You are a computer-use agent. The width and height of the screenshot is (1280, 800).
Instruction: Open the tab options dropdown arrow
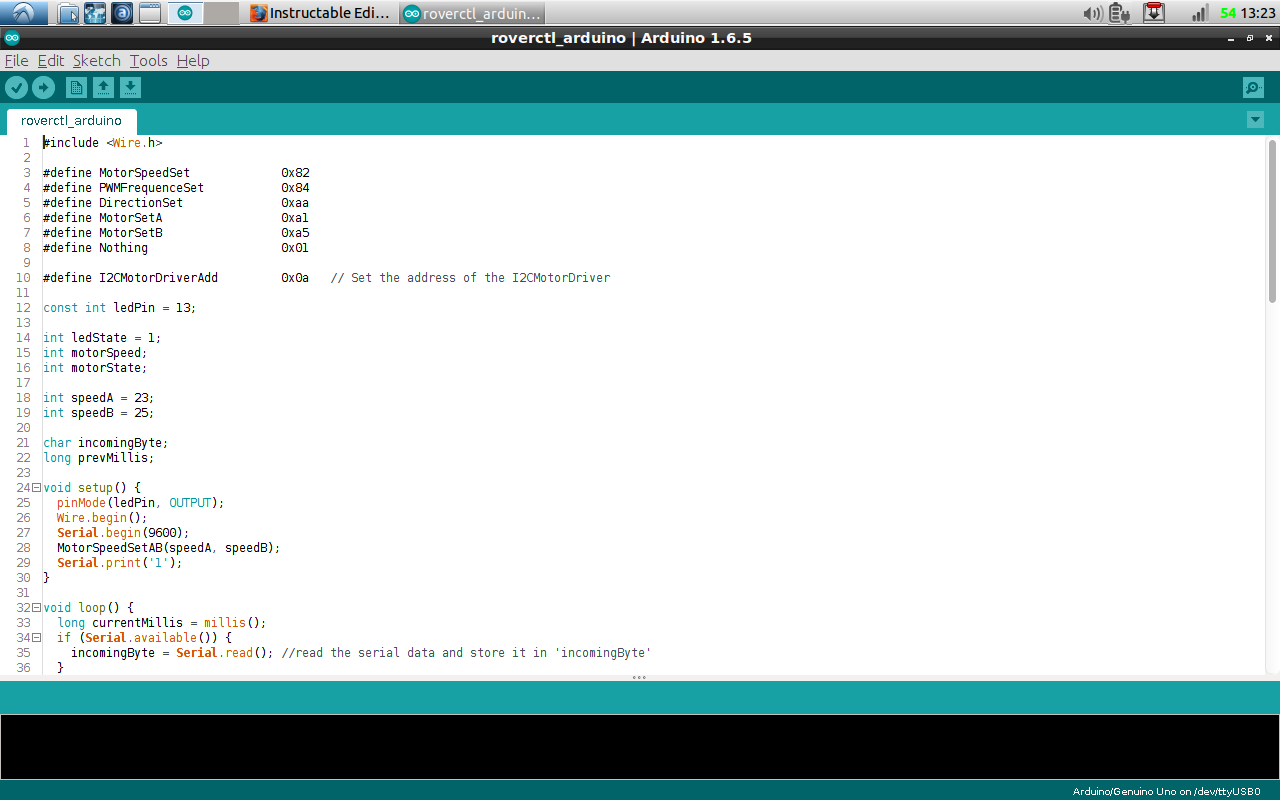1255,120
